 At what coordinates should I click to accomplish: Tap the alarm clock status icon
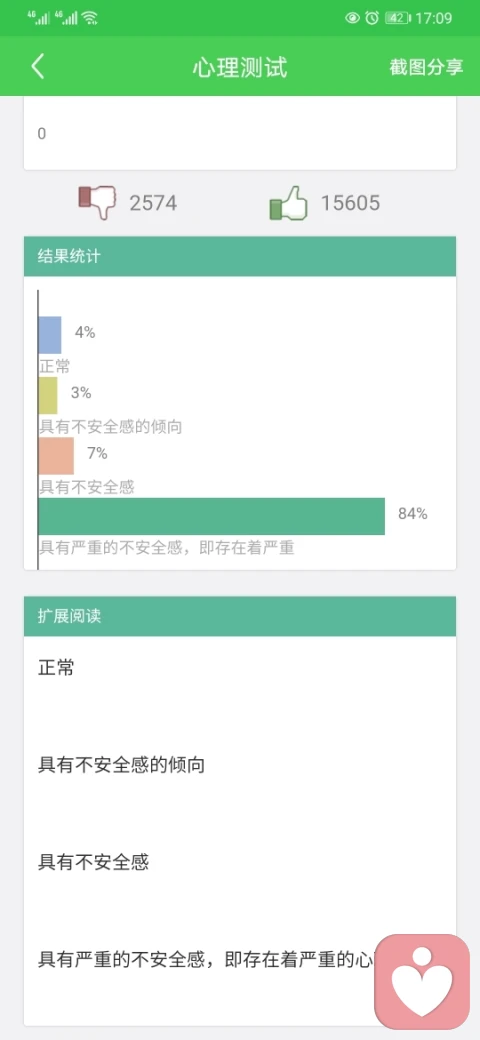(372, 18)
